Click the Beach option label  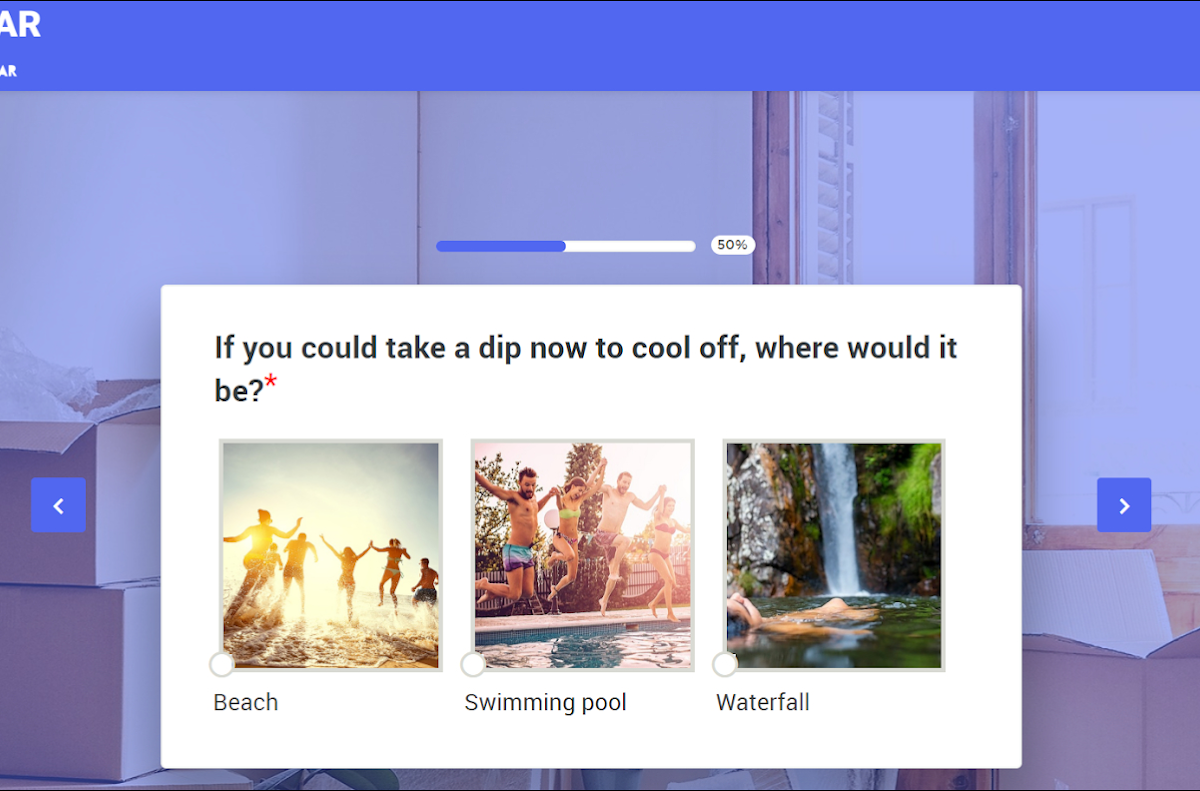[x=246, y=702]
